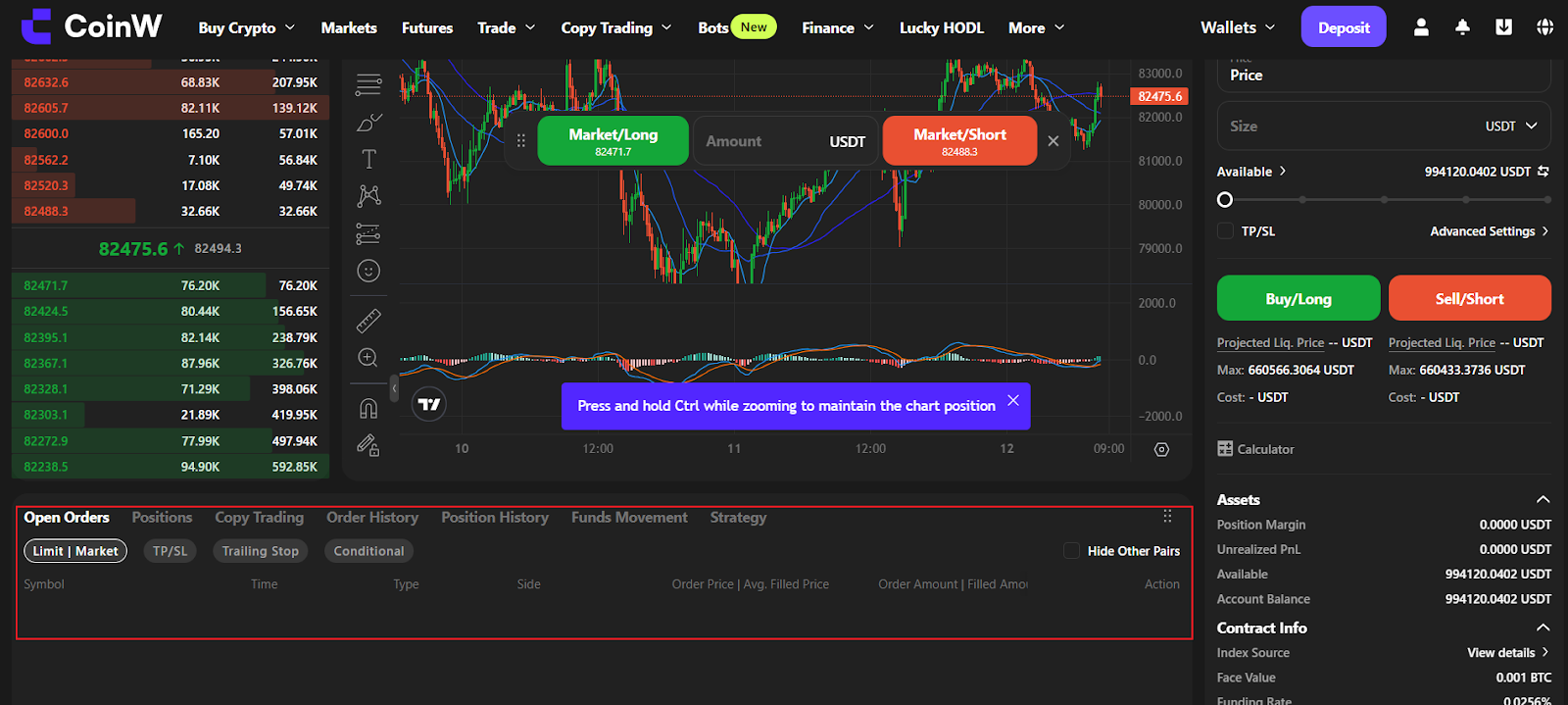
Task: Open the Calculator
Action: [1255, 449]
